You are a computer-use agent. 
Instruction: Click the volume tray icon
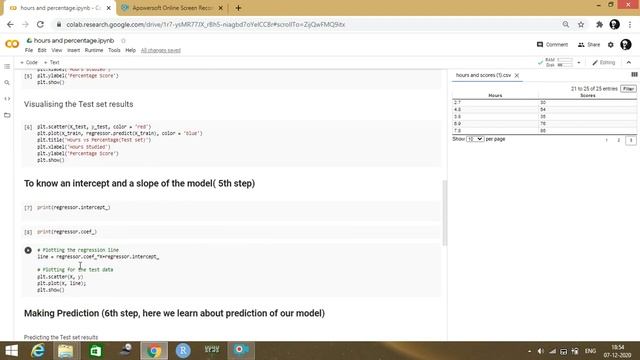pyautogui.click(x=540, y=351)
